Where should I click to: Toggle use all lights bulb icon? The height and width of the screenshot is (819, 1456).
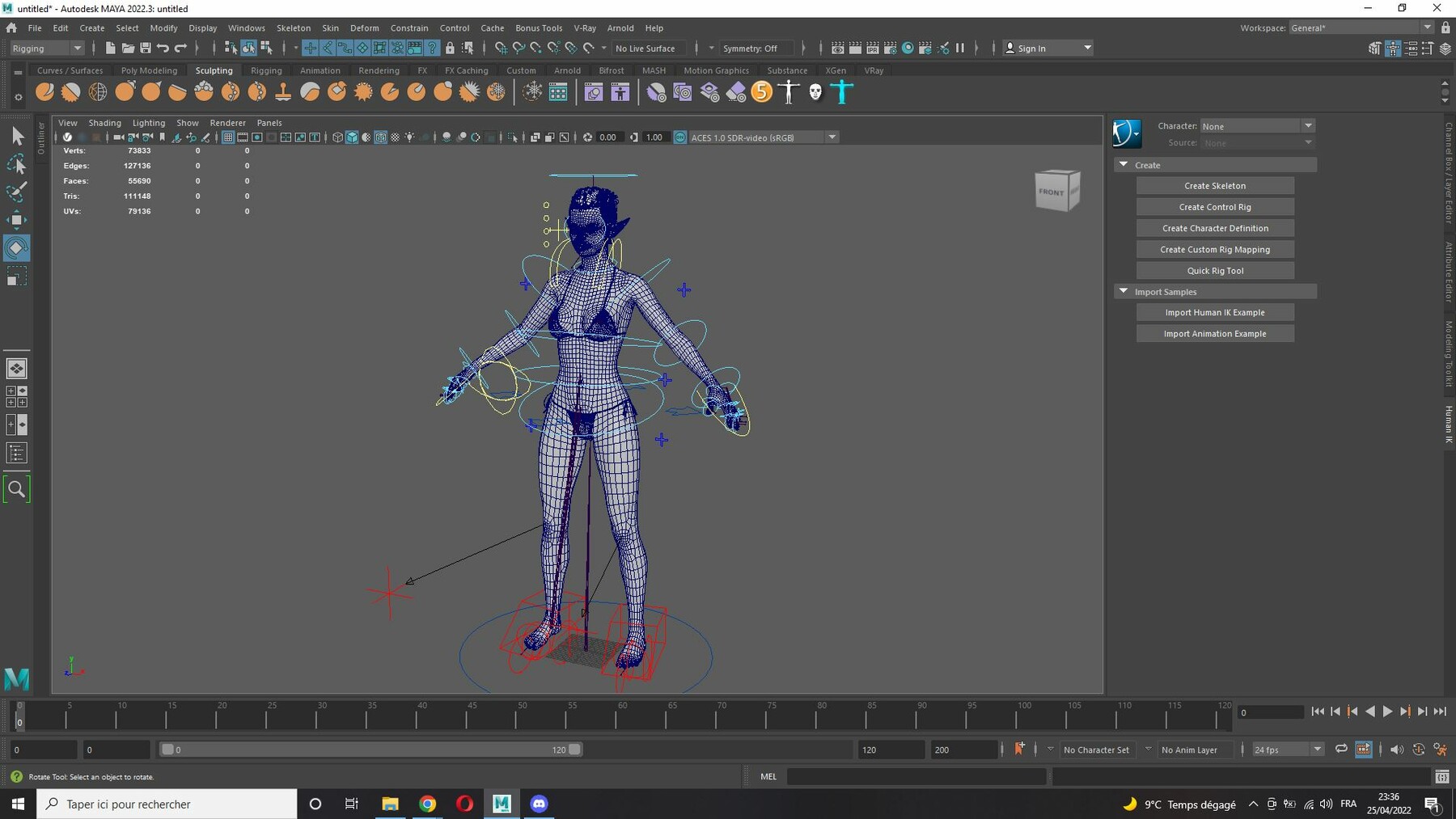410,137
